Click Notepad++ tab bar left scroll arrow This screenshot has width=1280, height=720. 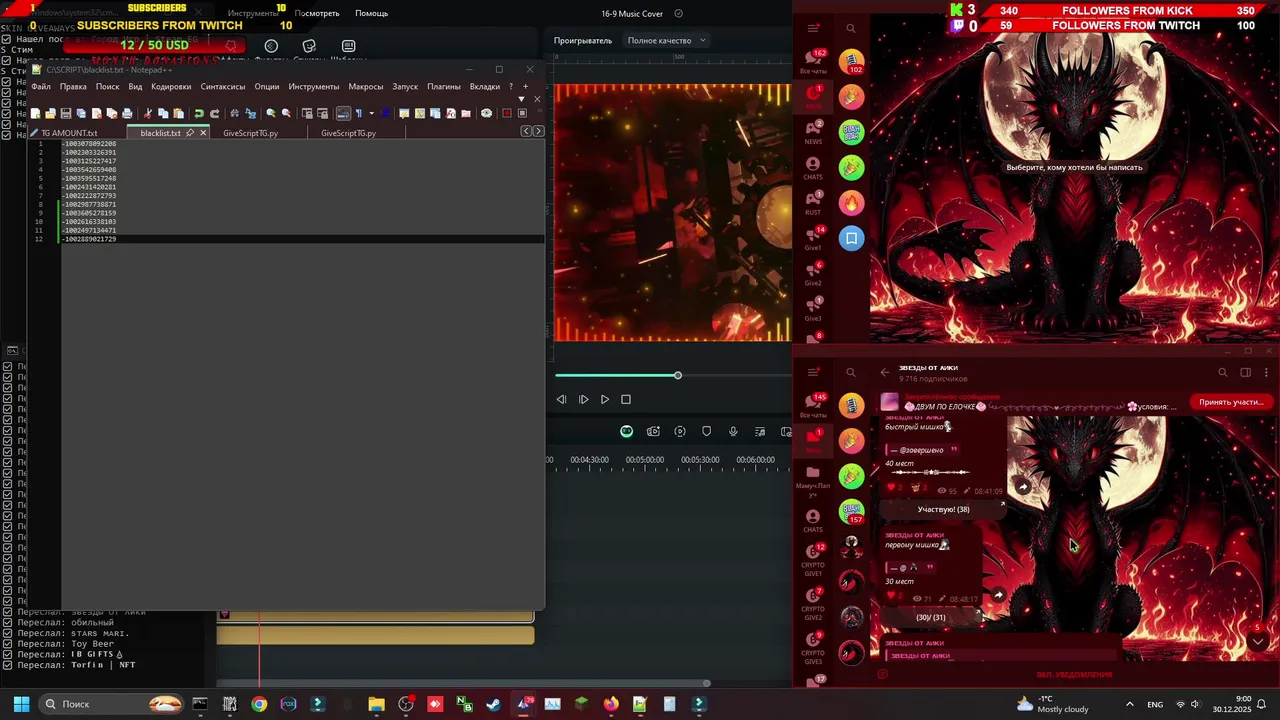click(x=526, y=131)
